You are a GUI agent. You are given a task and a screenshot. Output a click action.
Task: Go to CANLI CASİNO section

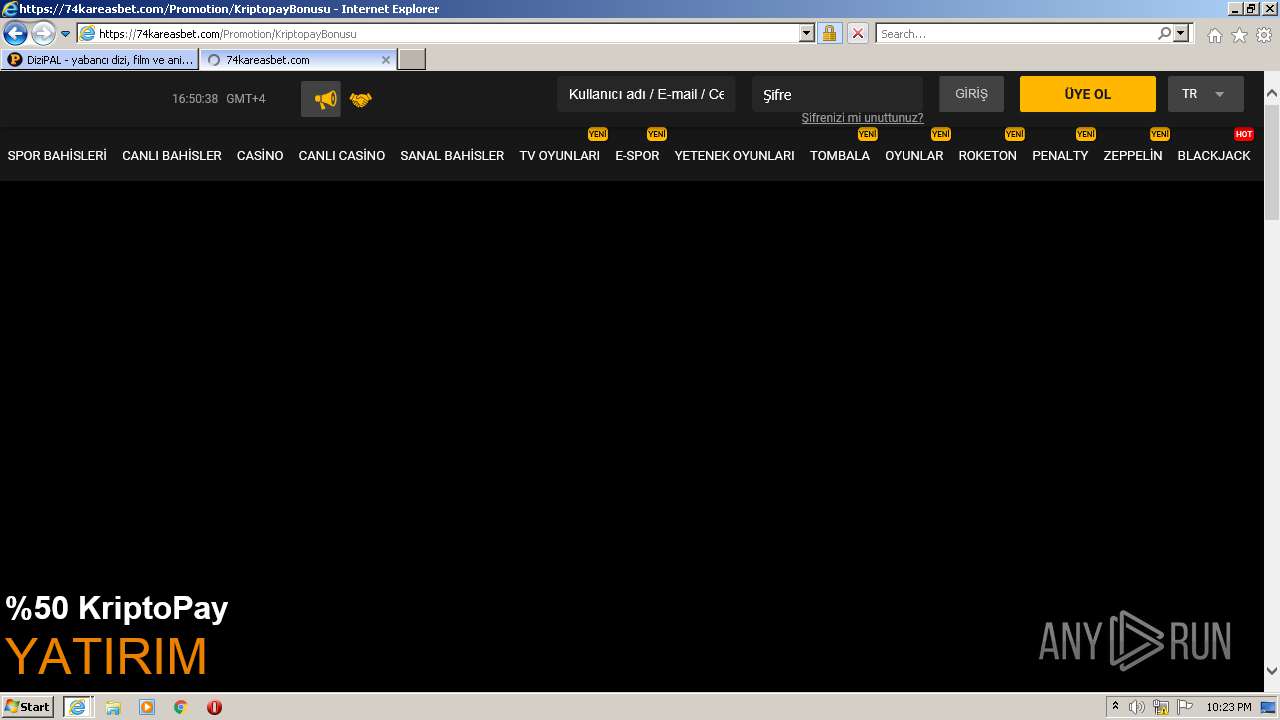pos(342,156)
